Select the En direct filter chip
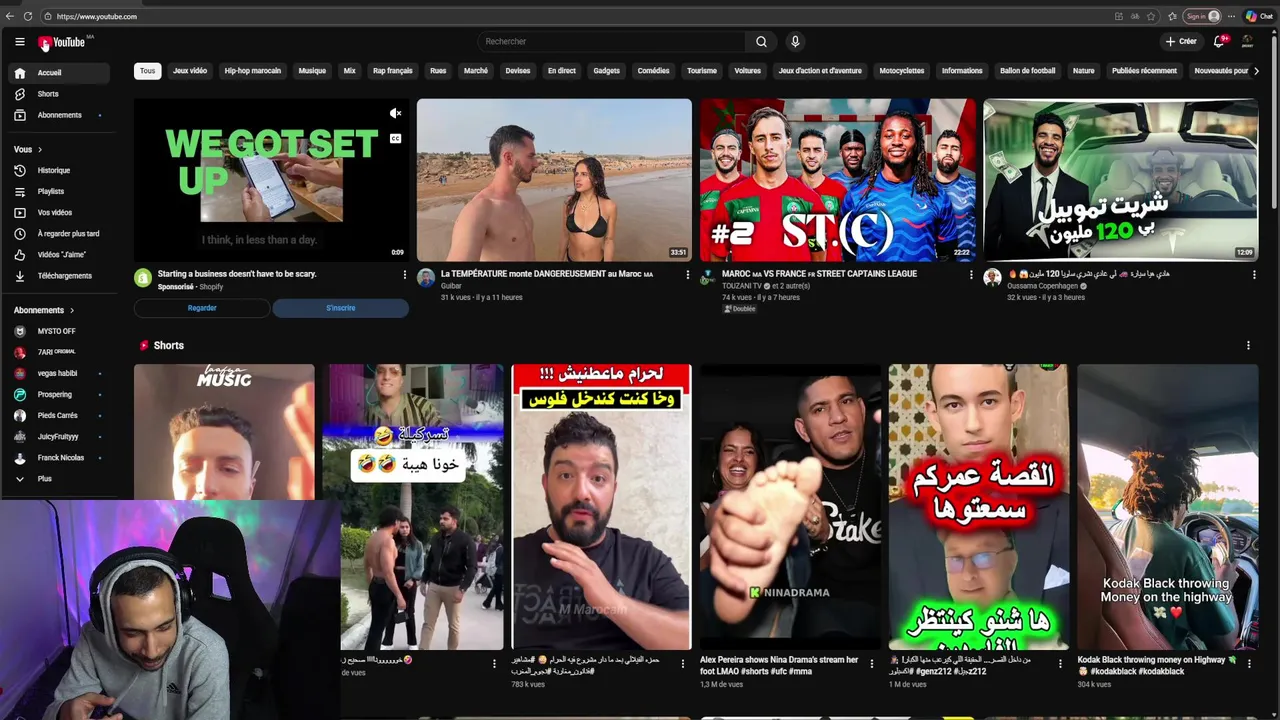This screenshot has width=1280, height=720. (562, 71)
